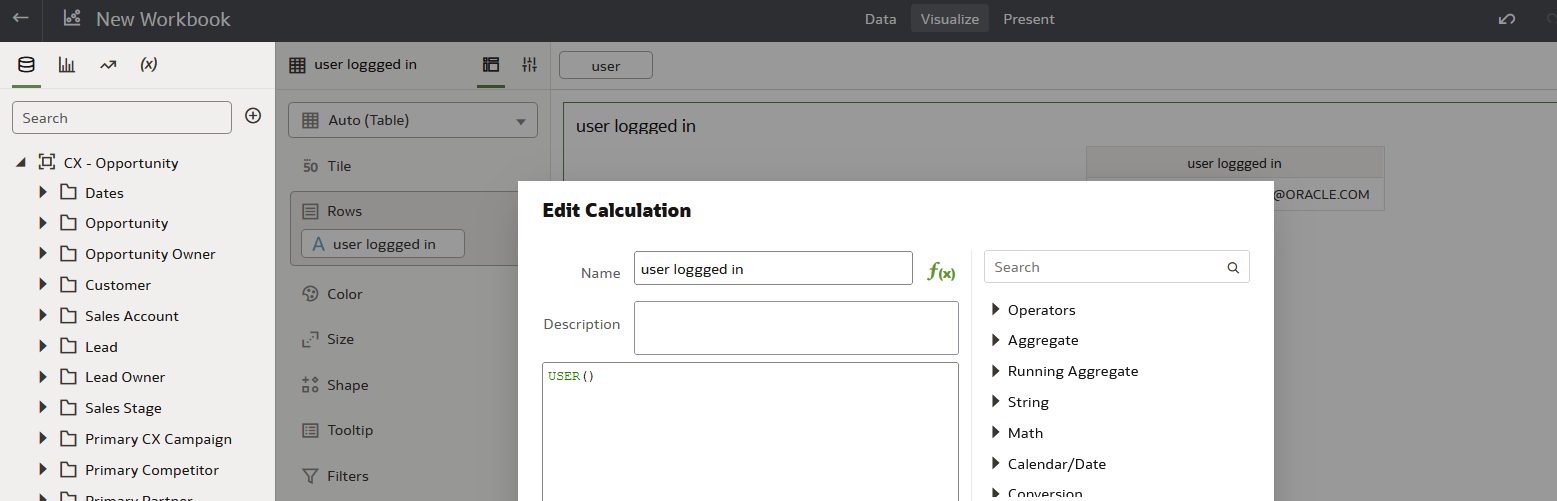The height and width of the screenshot is (501, 1557).
Task: Click the user canvas tab button
Action: [x=606, y=66]
